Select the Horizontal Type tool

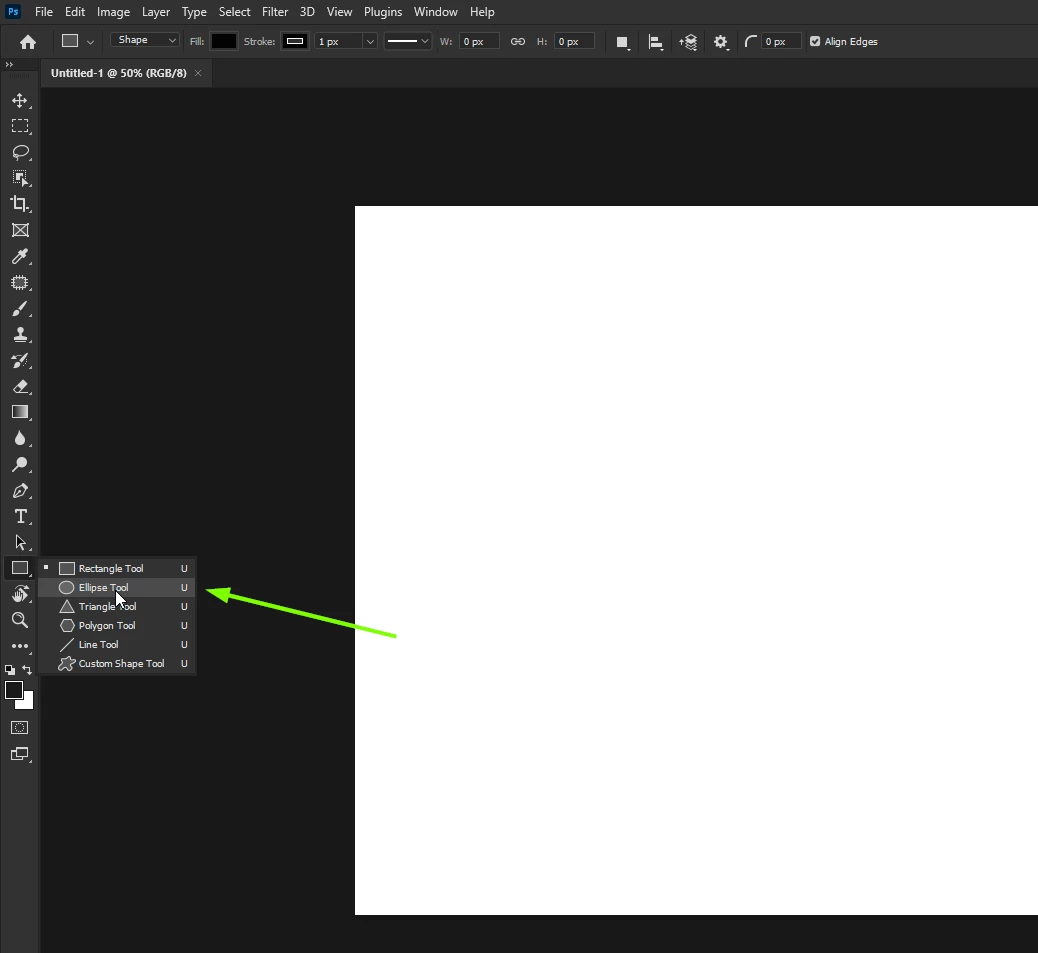[20, 516]
